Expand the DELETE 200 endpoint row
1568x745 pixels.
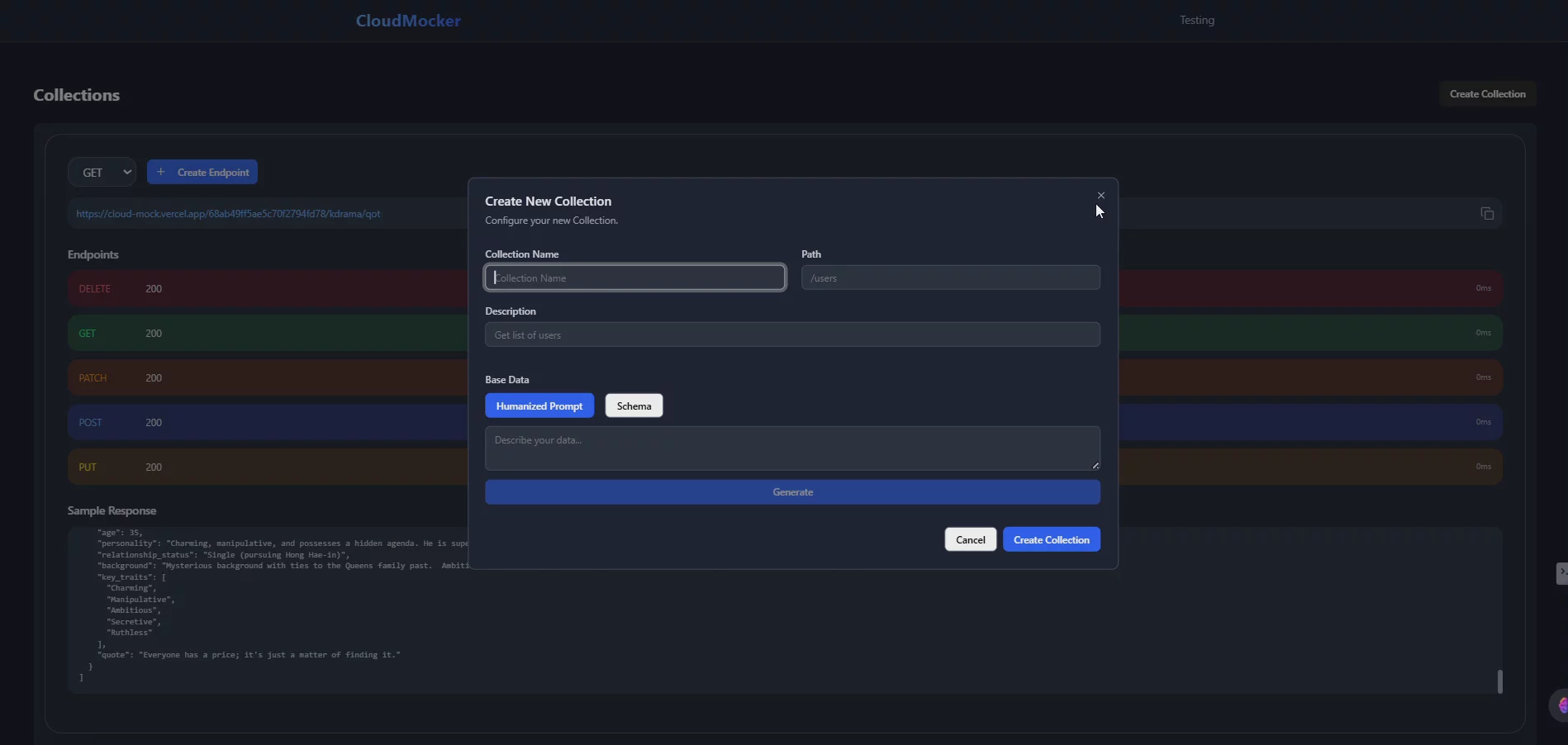[x=264, y=289]
